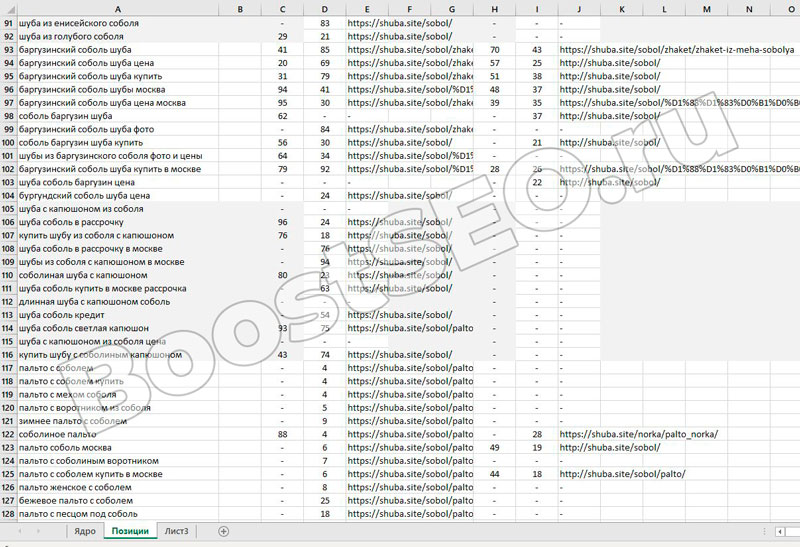Open zhaket-iz-meha-sobolya URL in row 93
The image size is (800, 547).
[x=677, y=49]
